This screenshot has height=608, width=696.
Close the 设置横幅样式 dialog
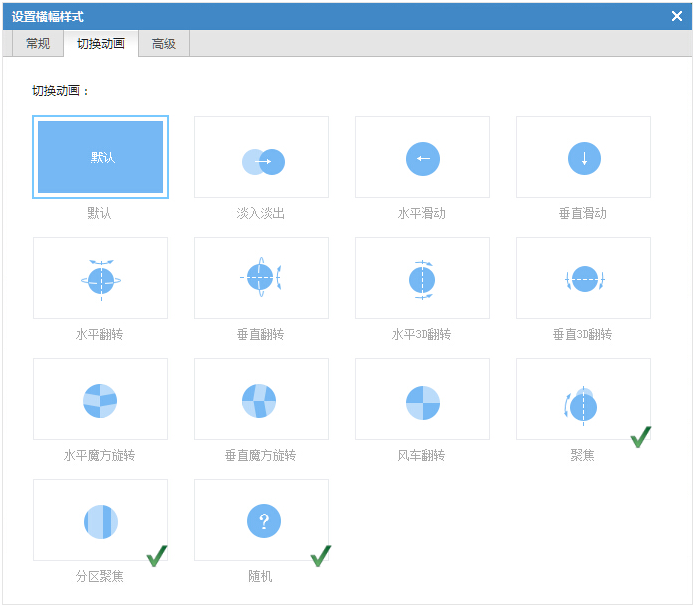click(677, 16)
